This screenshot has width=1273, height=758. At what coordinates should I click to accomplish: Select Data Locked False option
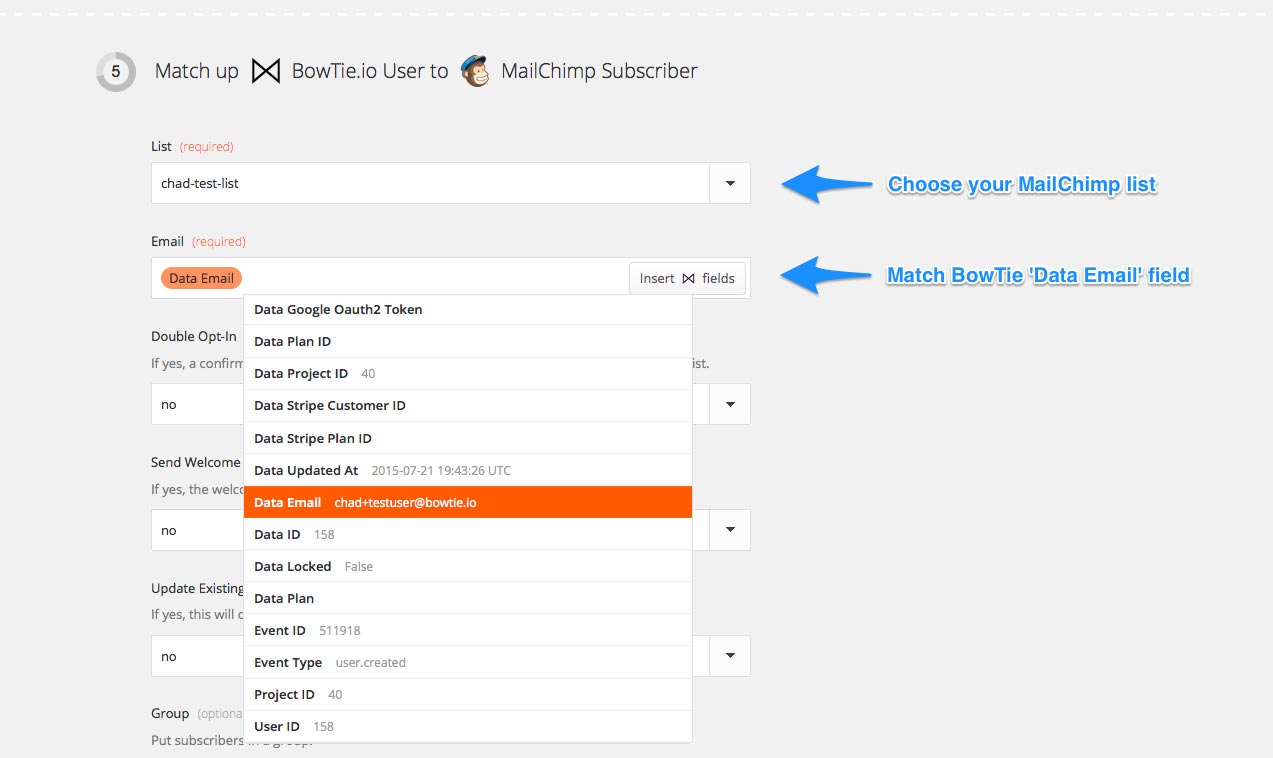(x=468, y=566)
